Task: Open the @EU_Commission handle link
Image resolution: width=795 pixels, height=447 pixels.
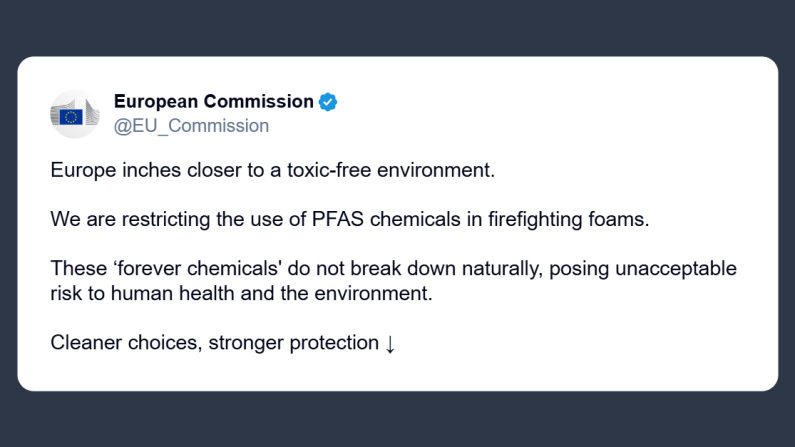Action: click(x=191, y=126)
